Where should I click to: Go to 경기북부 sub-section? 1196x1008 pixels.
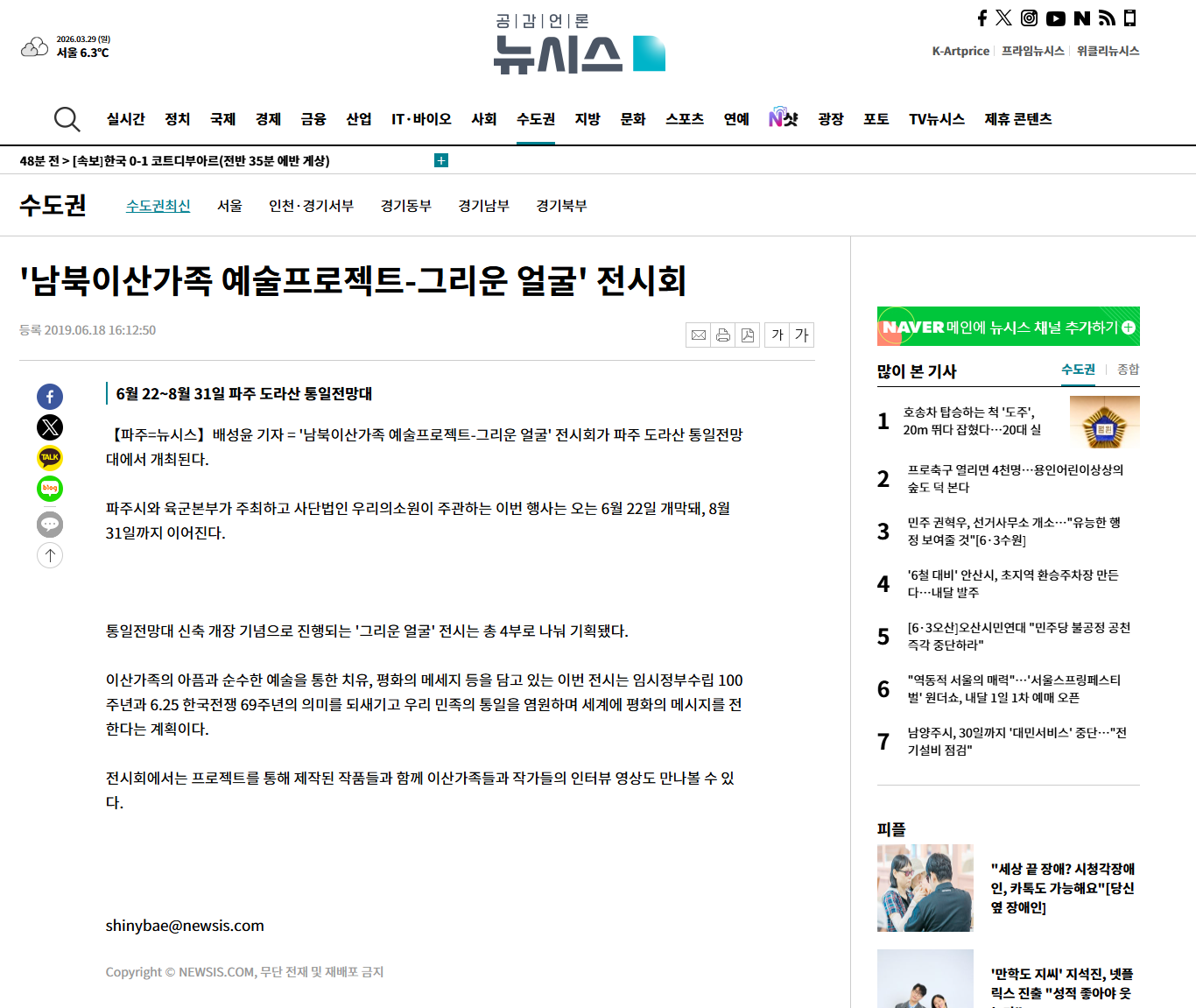561,206
